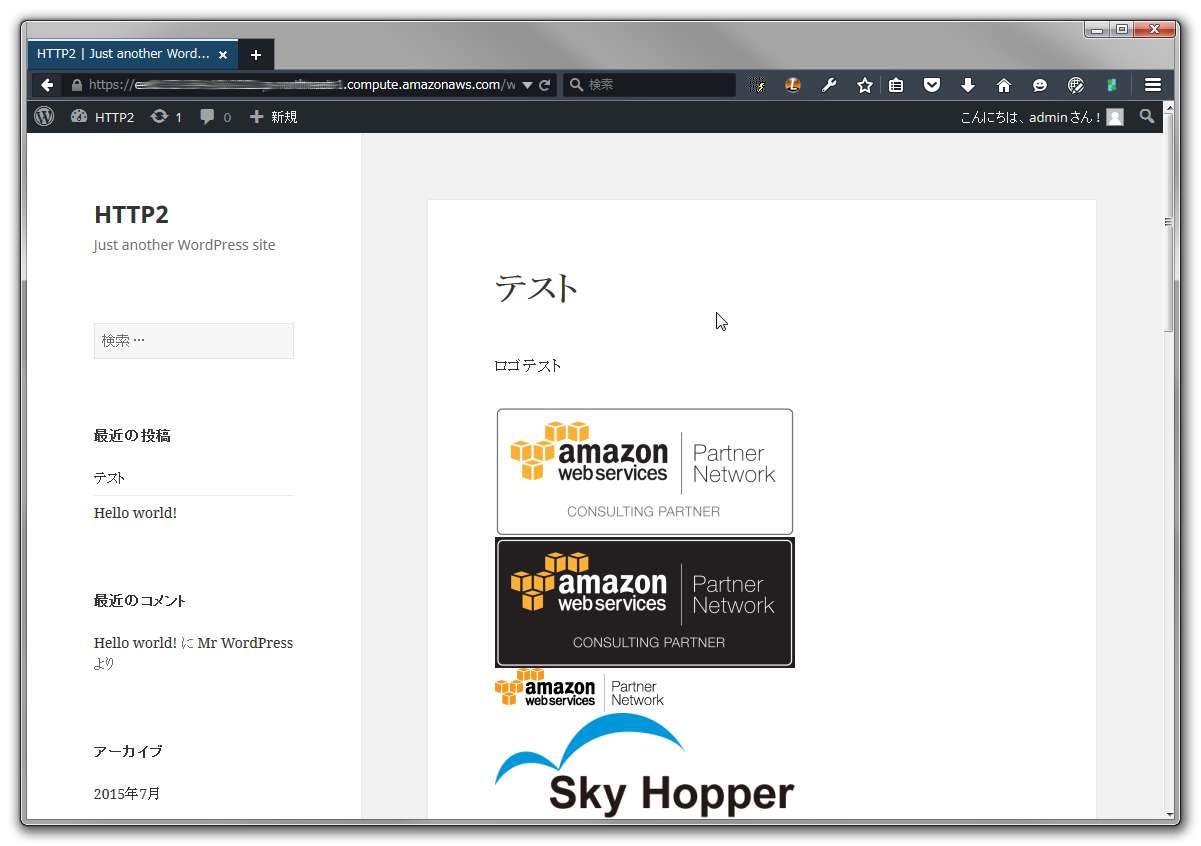1201x846 pixels.
Task: Click the アーカイブ widget heading
Action: (x=128, y=751)
